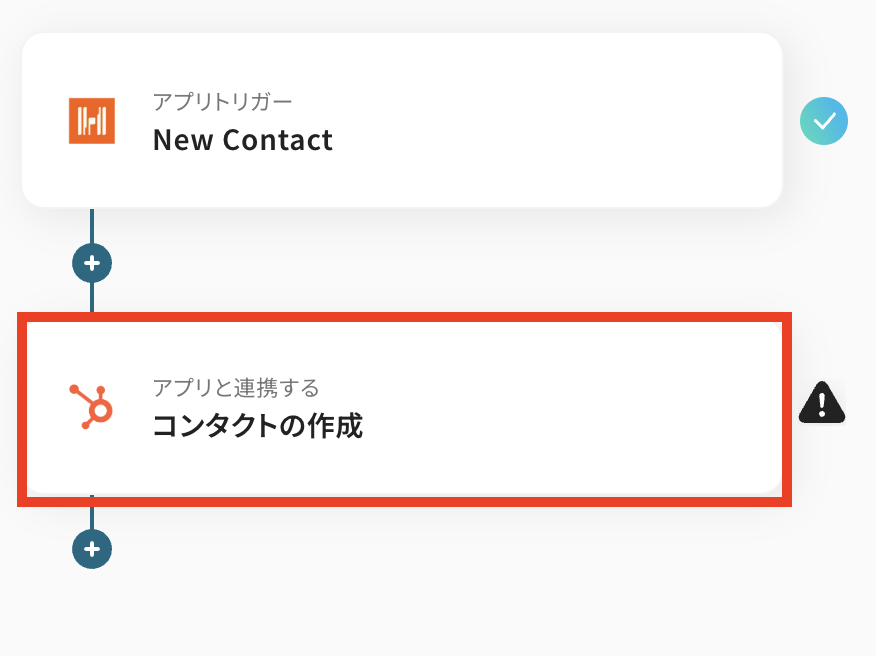Click the connector line under the New Contact card
Image resolution: width=876 pixels, height=656 pixels.
click(92, 226)
